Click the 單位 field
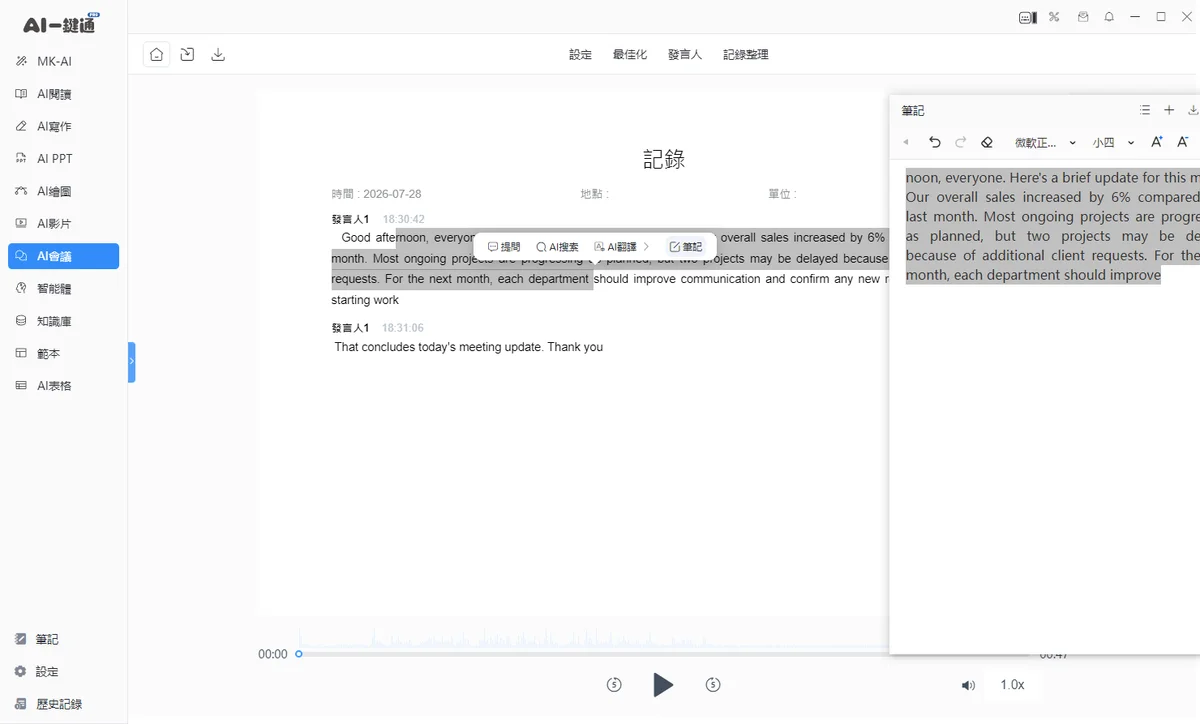Screen dimensions: 1200x724 point(782,194)
